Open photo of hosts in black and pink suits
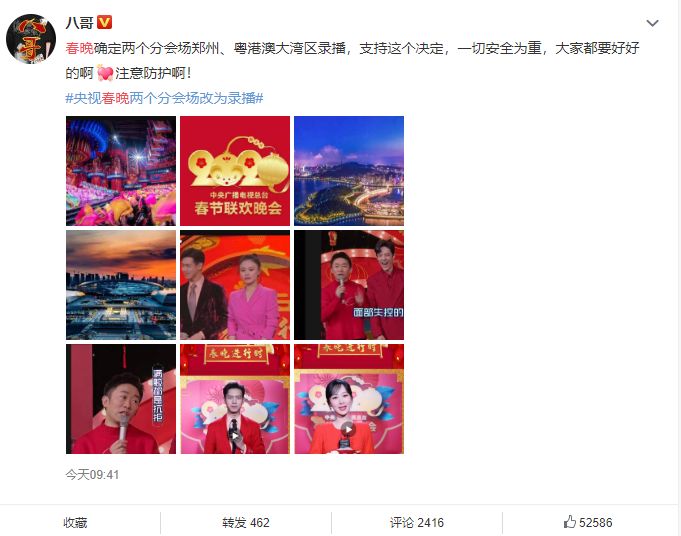The image size is (681, 536). click(235, 285)
